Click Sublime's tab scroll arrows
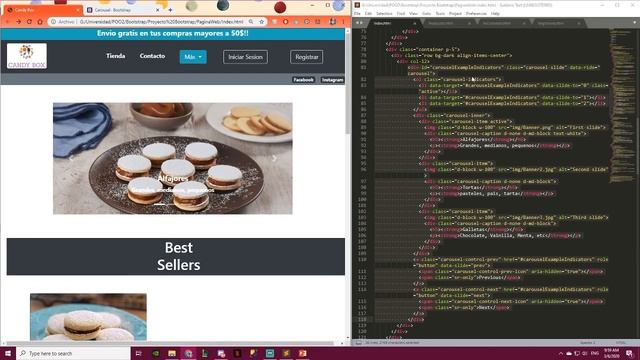 [359, 23]
